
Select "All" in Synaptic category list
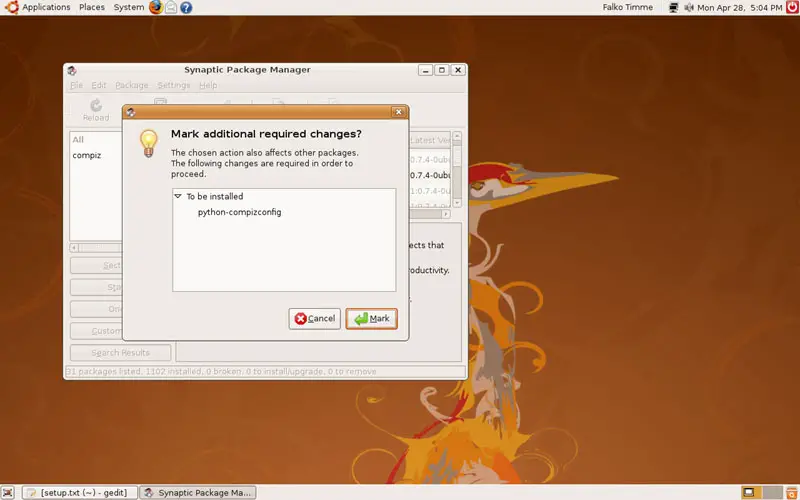(78, 140)
